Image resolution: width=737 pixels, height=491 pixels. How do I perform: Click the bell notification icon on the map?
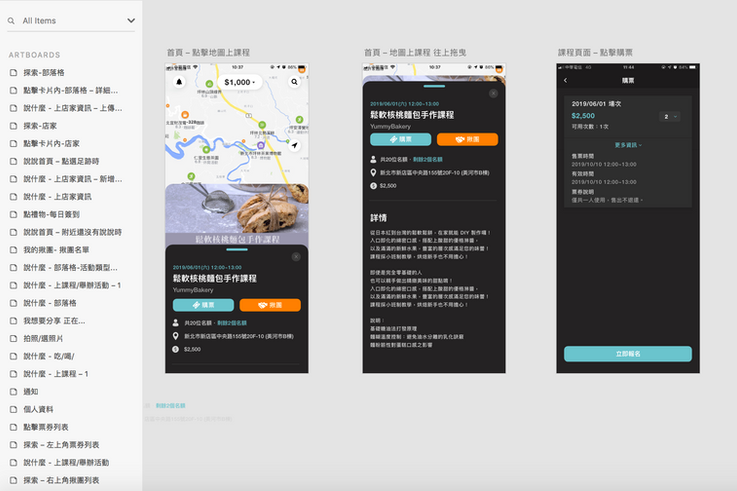[179, 82]
